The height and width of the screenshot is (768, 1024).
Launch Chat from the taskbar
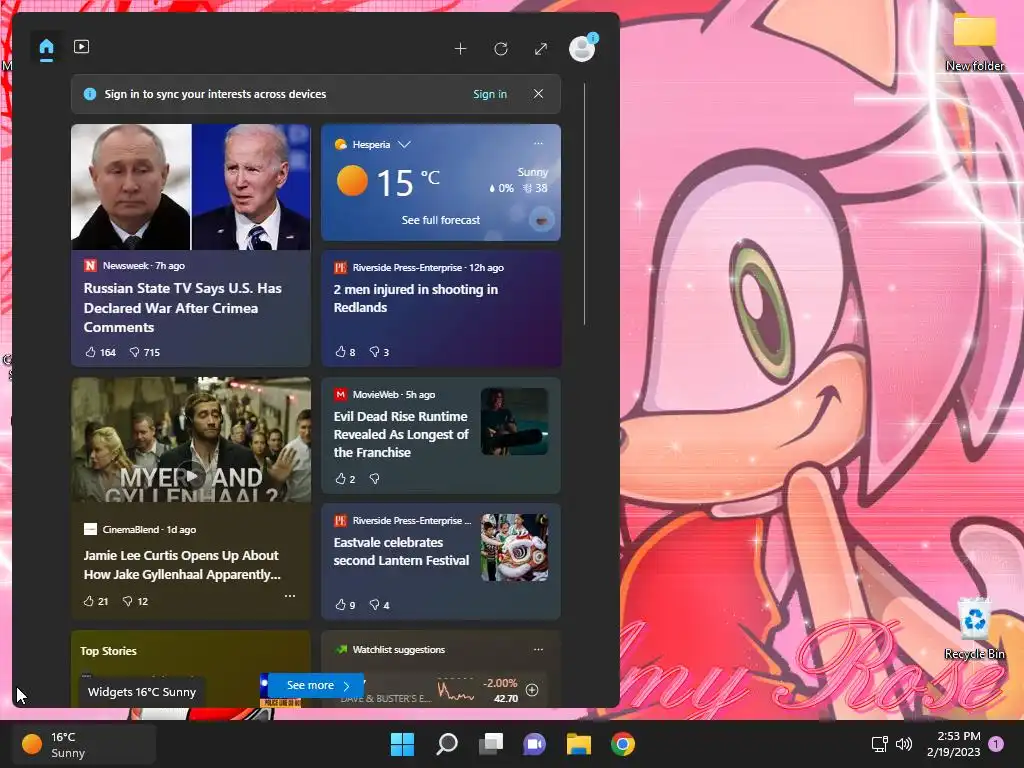(x=534, y=744)
